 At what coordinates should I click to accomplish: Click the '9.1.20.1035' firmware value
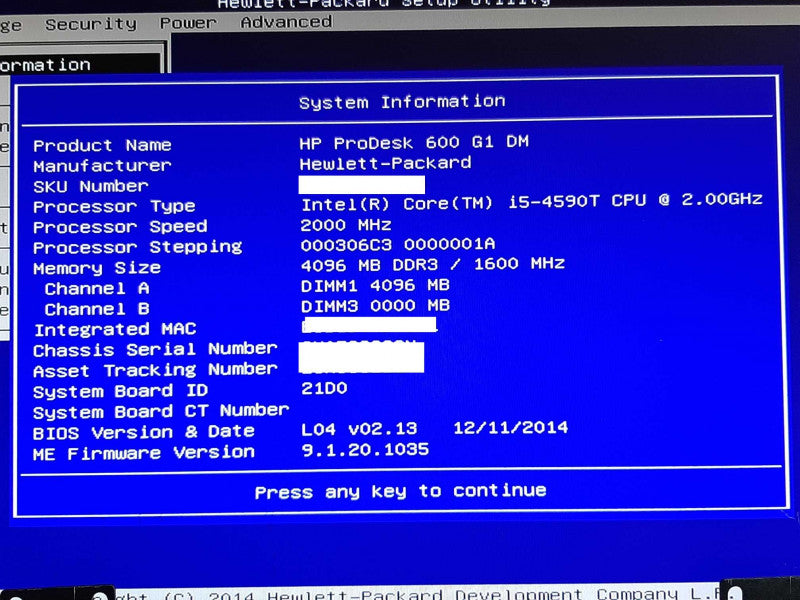click(x=365, y=449)
